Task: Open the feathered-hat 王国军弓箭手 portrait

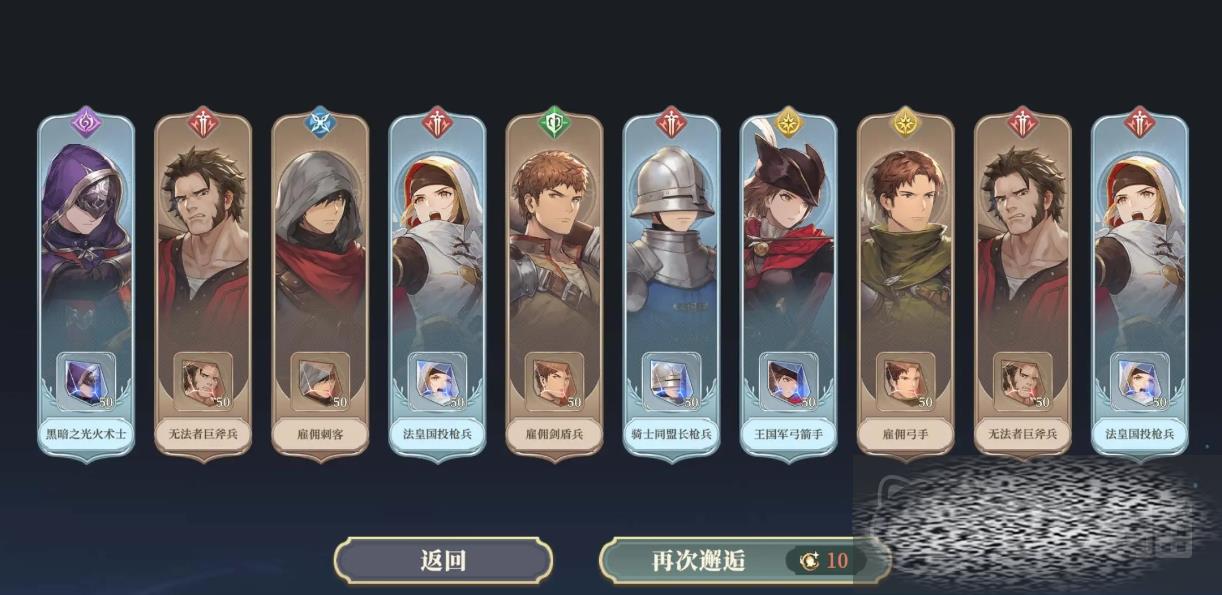Action: click(788, 240)
